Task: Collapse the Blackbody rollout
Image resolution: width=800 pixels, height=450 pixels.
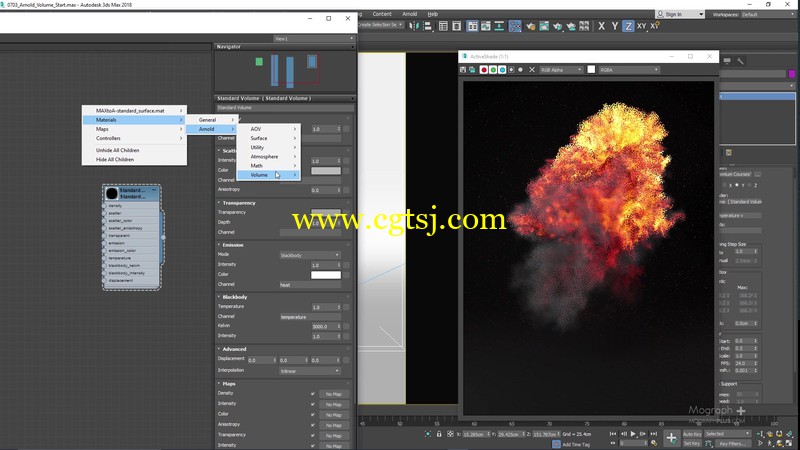Action: pos(235,297)
